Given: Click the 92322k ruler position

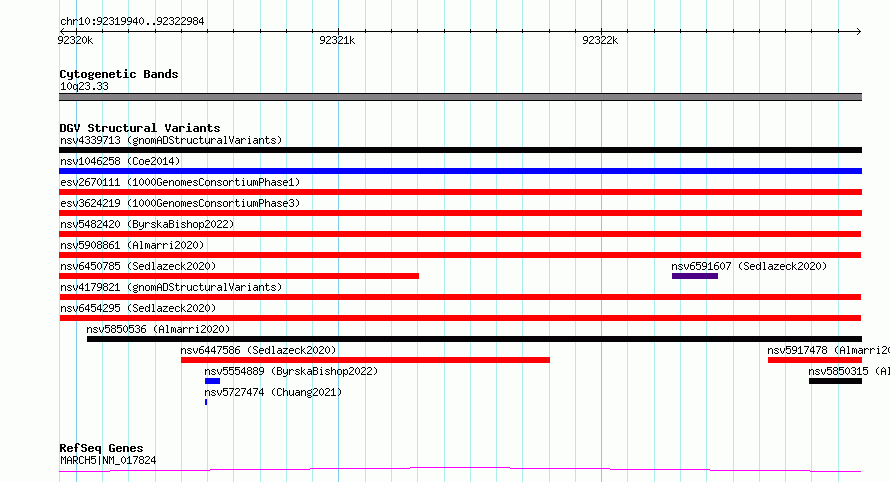Looking at the screenshot, I should point(600,40).
